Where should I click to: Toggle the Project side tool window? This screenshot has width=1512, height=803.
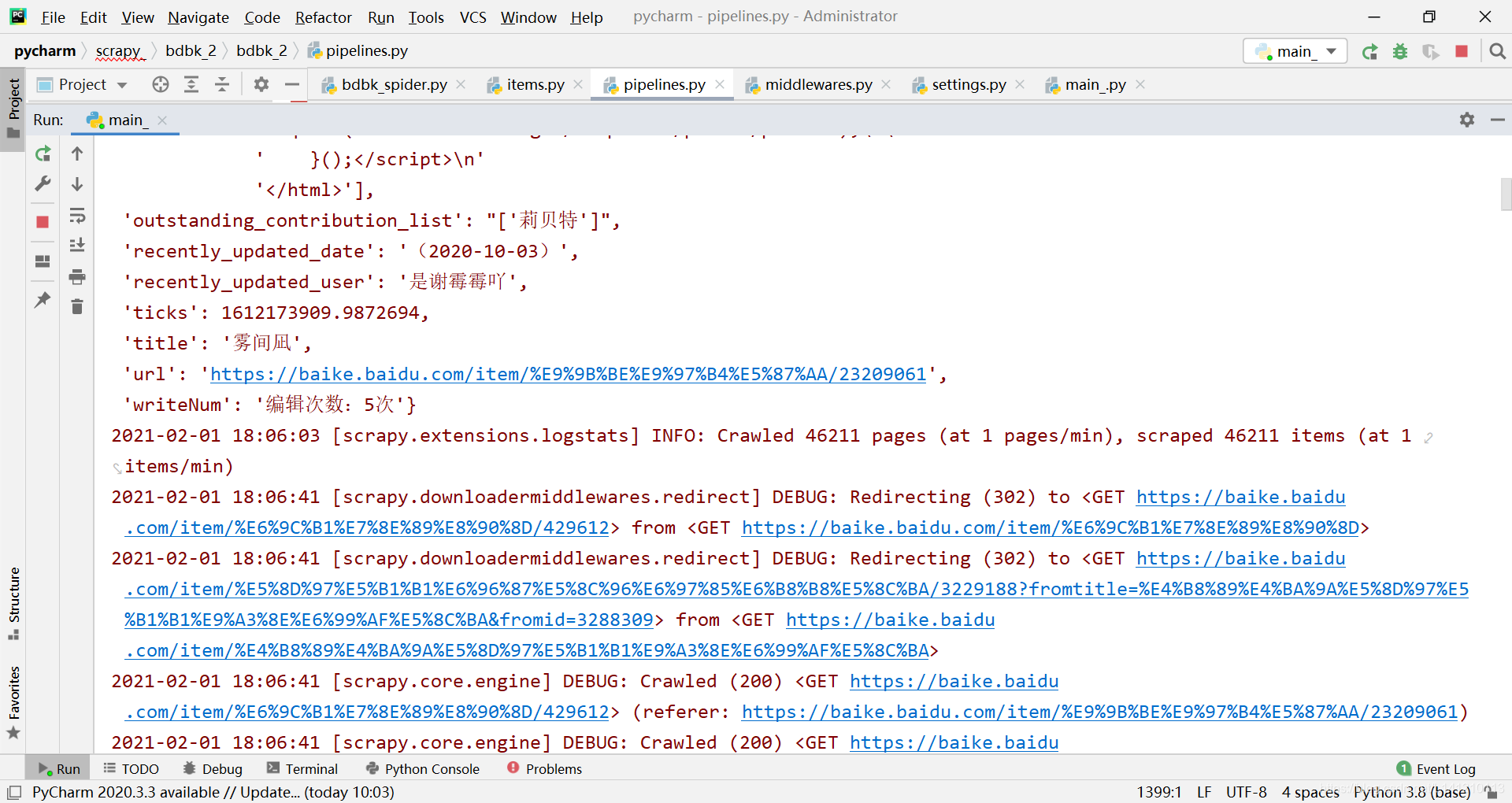pos(13,109)
